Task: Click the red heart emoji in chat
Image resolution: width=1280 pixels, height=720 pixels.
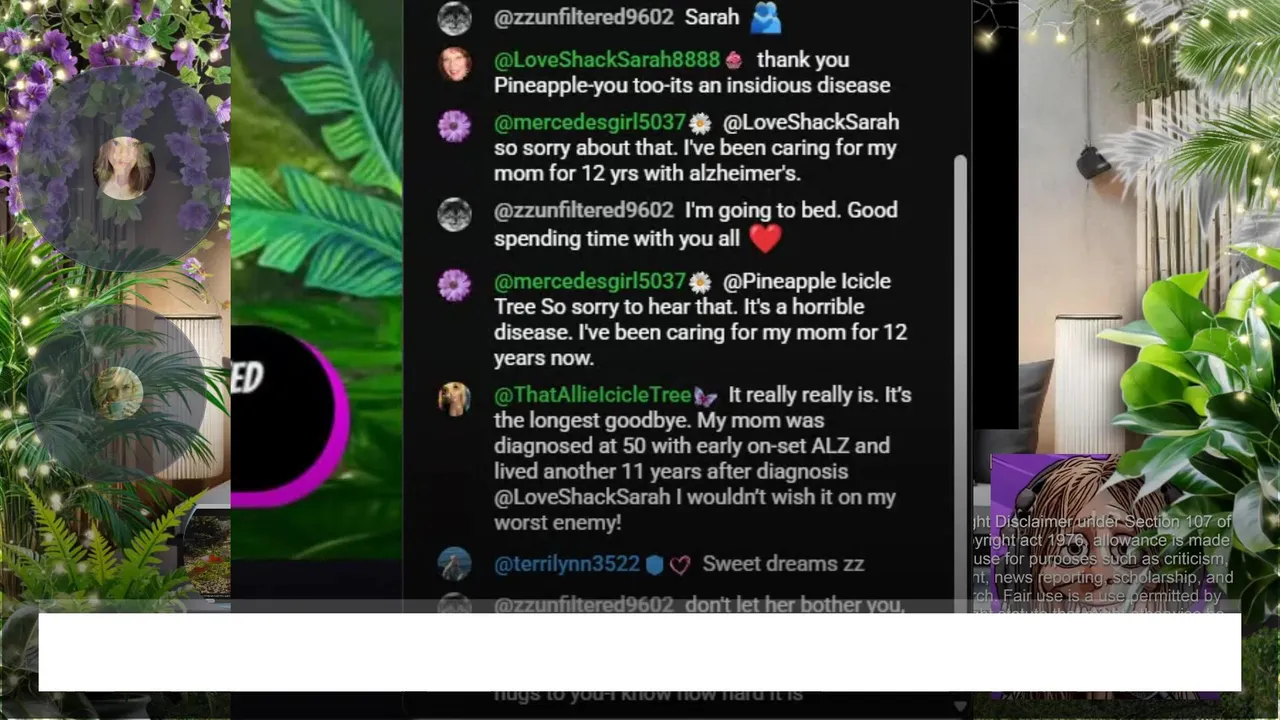Action: (x=765, y=239)
